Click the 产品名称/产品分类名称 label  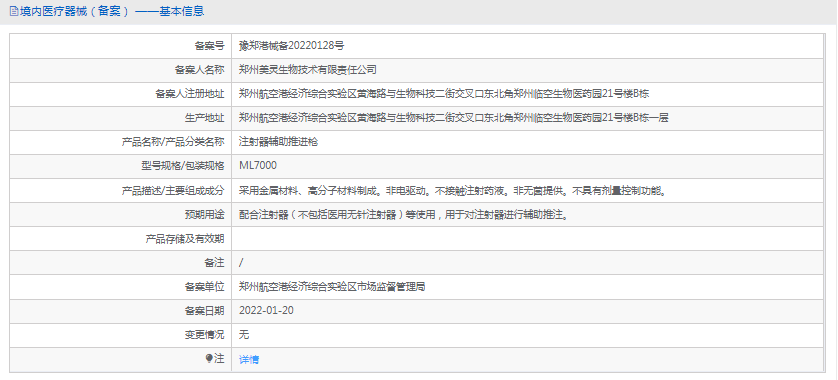pyautogui.click(x=173, y=142)
